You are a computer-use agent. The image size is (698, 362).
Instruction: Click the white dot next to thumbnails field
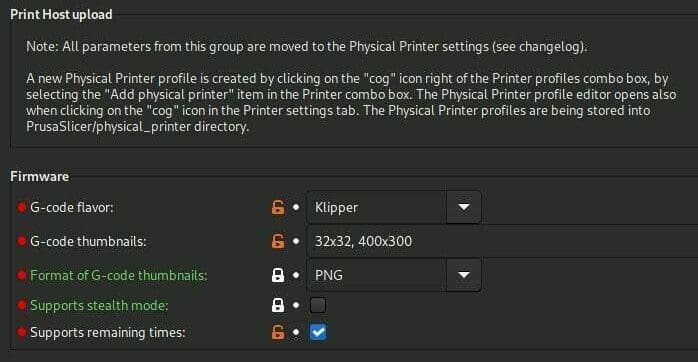coord(296,241)
